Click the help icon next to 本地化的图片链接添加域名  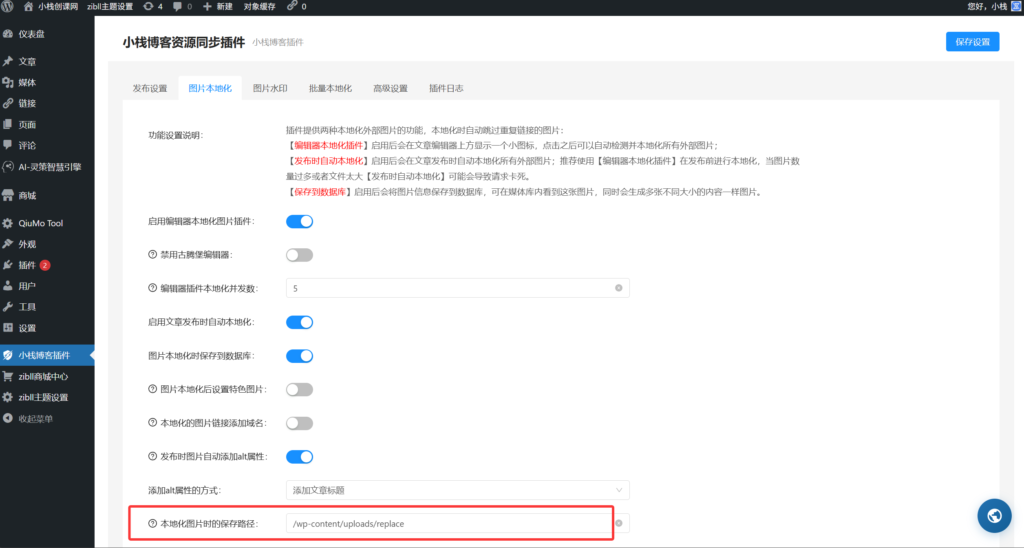(152, 423)
